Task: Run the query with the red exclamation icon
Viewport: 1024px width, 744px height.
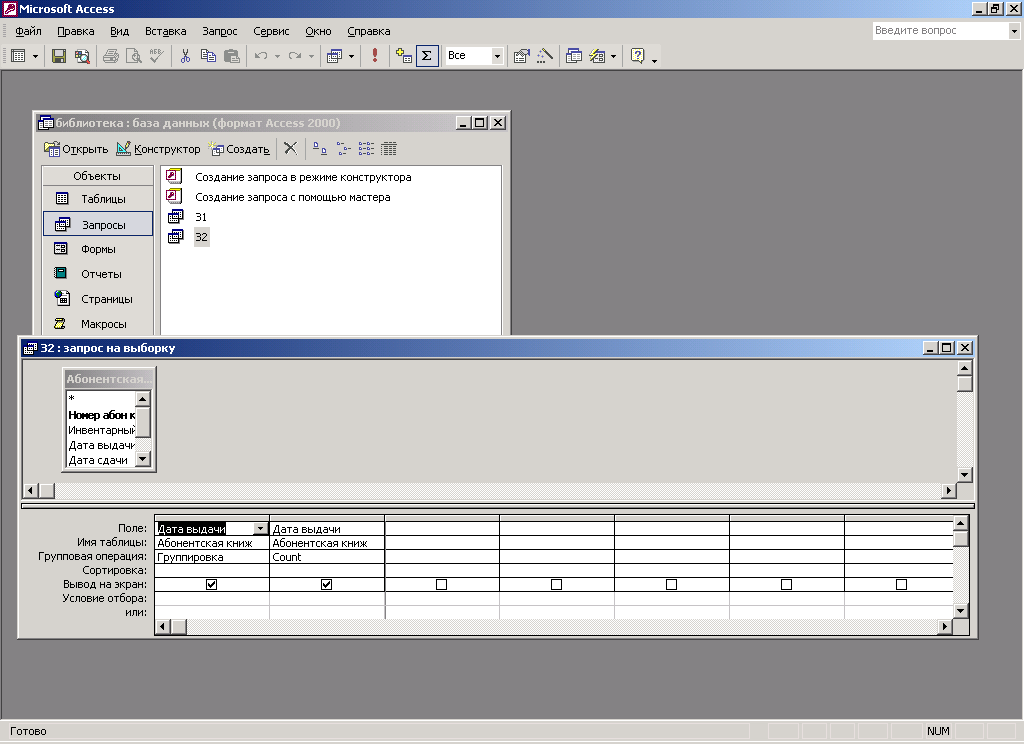Action: 375,56
